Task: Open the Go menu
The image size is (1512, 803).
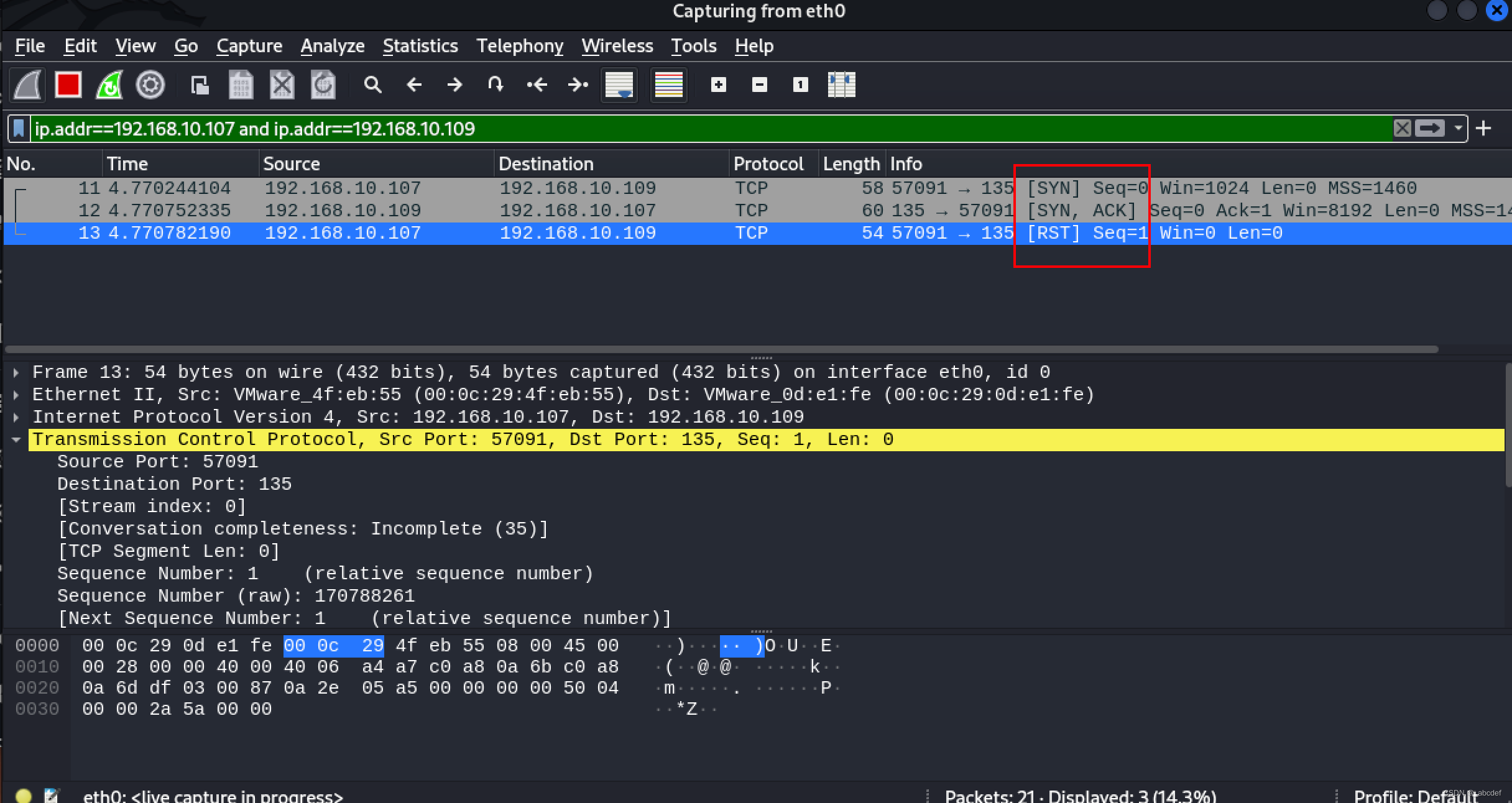Action: pyautogui.click(x=186, y=46)
